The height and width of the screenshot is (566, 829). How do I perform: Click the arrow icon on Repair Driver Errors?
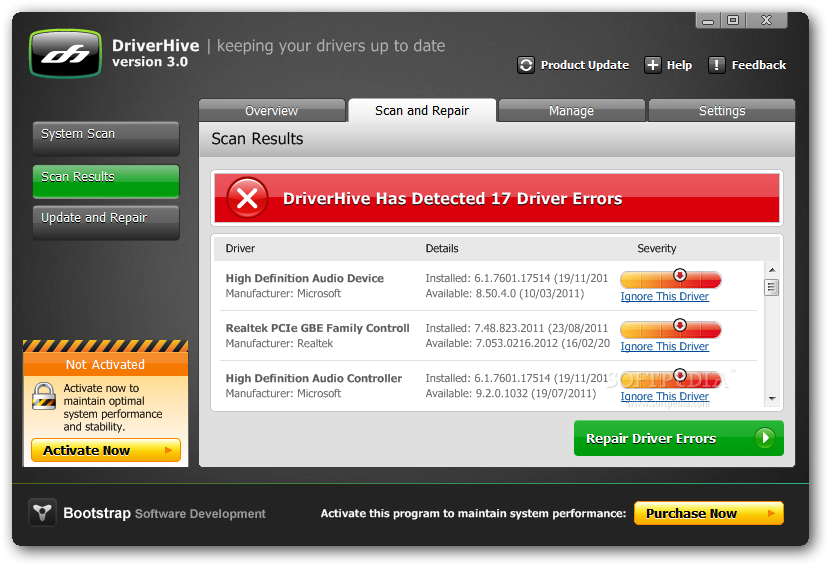(x=764, y=438)
